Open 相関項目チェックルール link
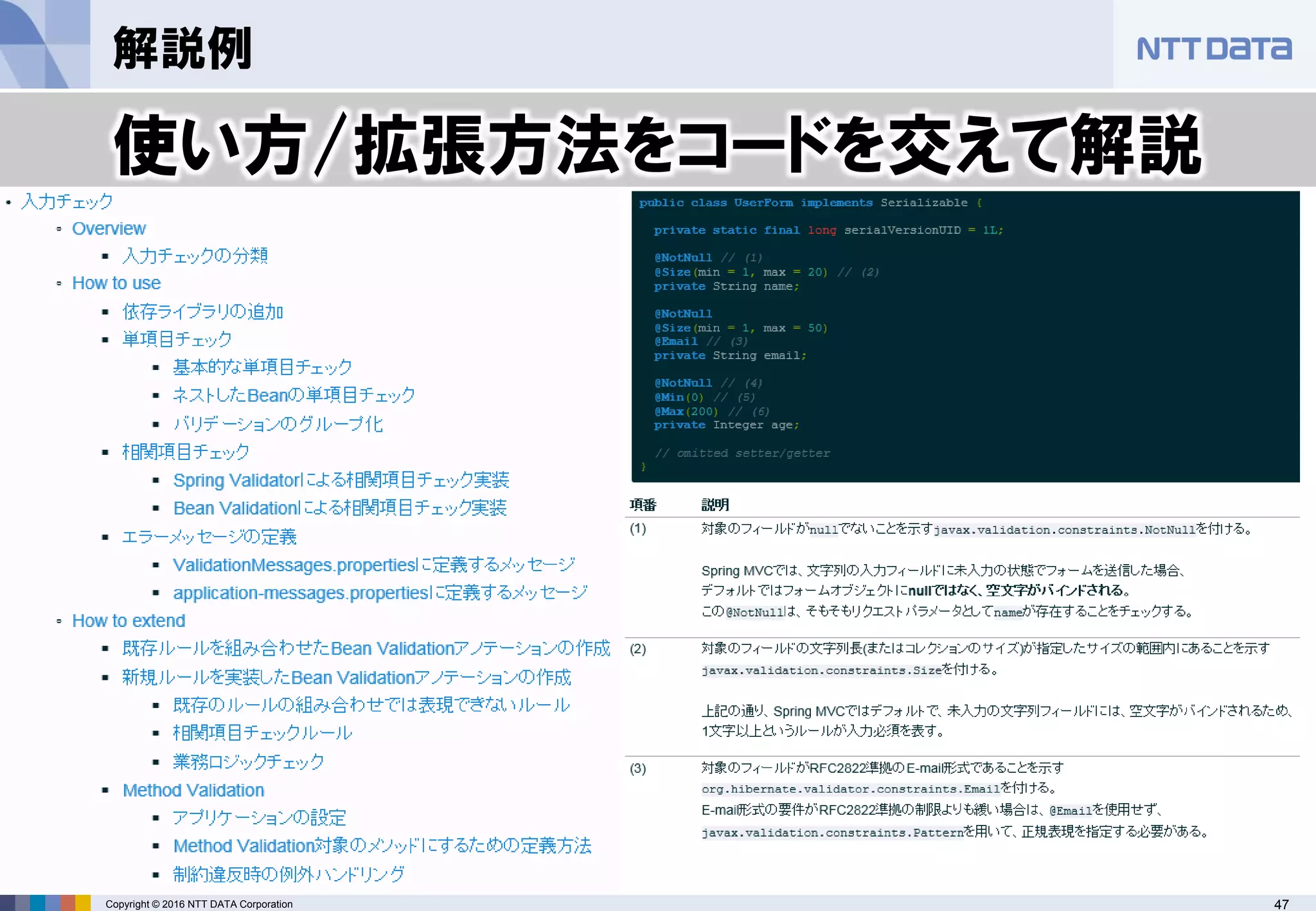This screenshot has width=1316, height=911. pos(262,733)
